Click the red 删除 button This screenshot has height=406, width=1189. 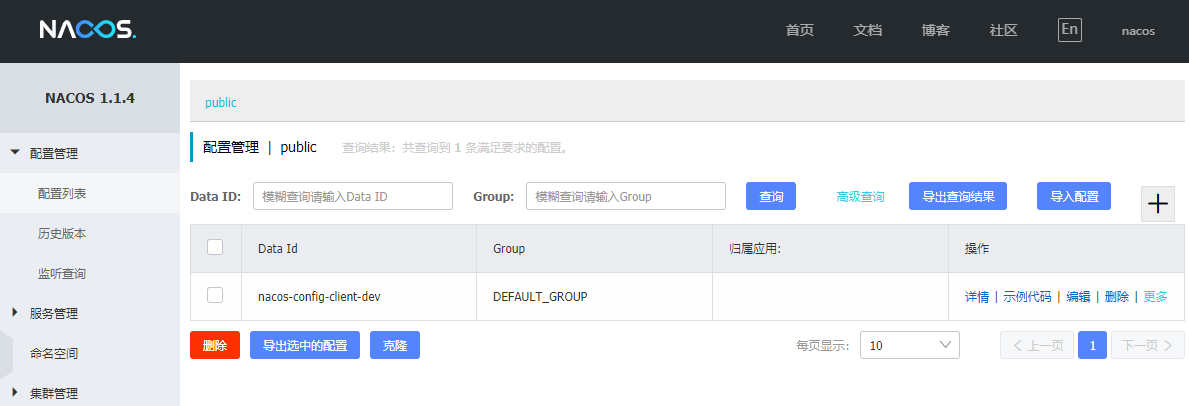[215, 345]
